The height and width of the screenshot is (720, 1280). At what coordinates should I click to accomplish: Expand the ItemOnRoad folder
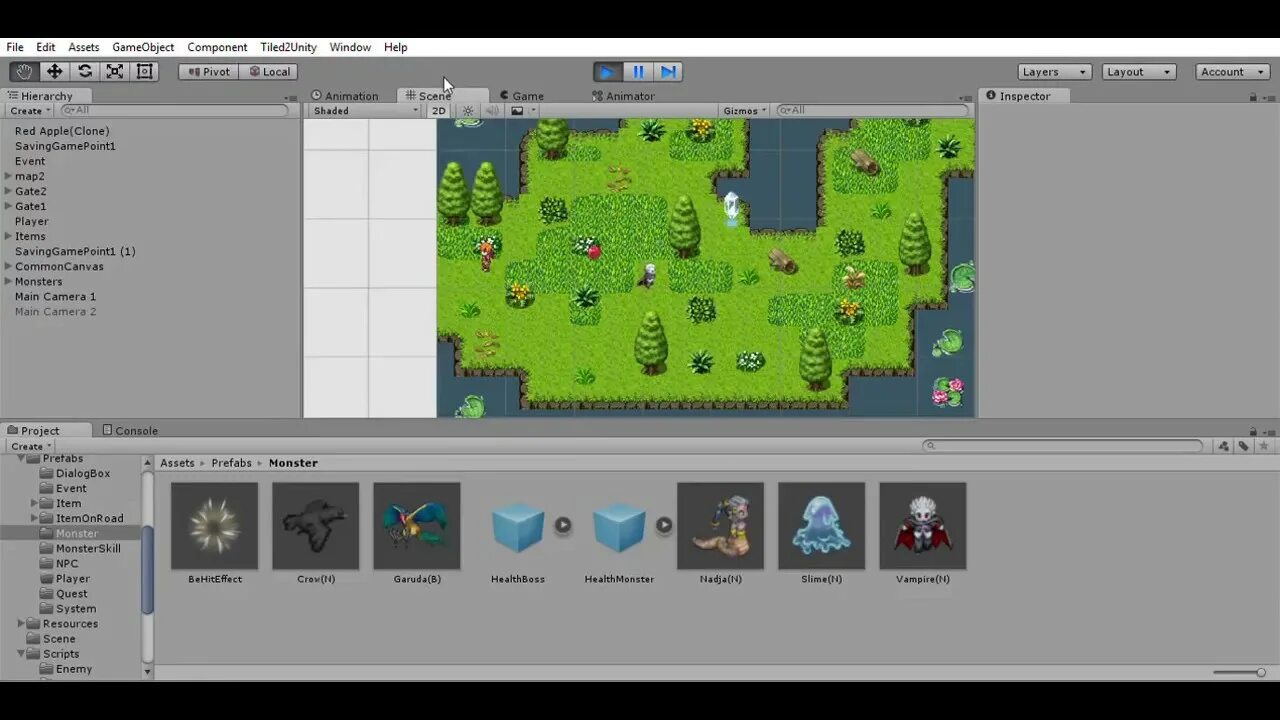[34, 518]
